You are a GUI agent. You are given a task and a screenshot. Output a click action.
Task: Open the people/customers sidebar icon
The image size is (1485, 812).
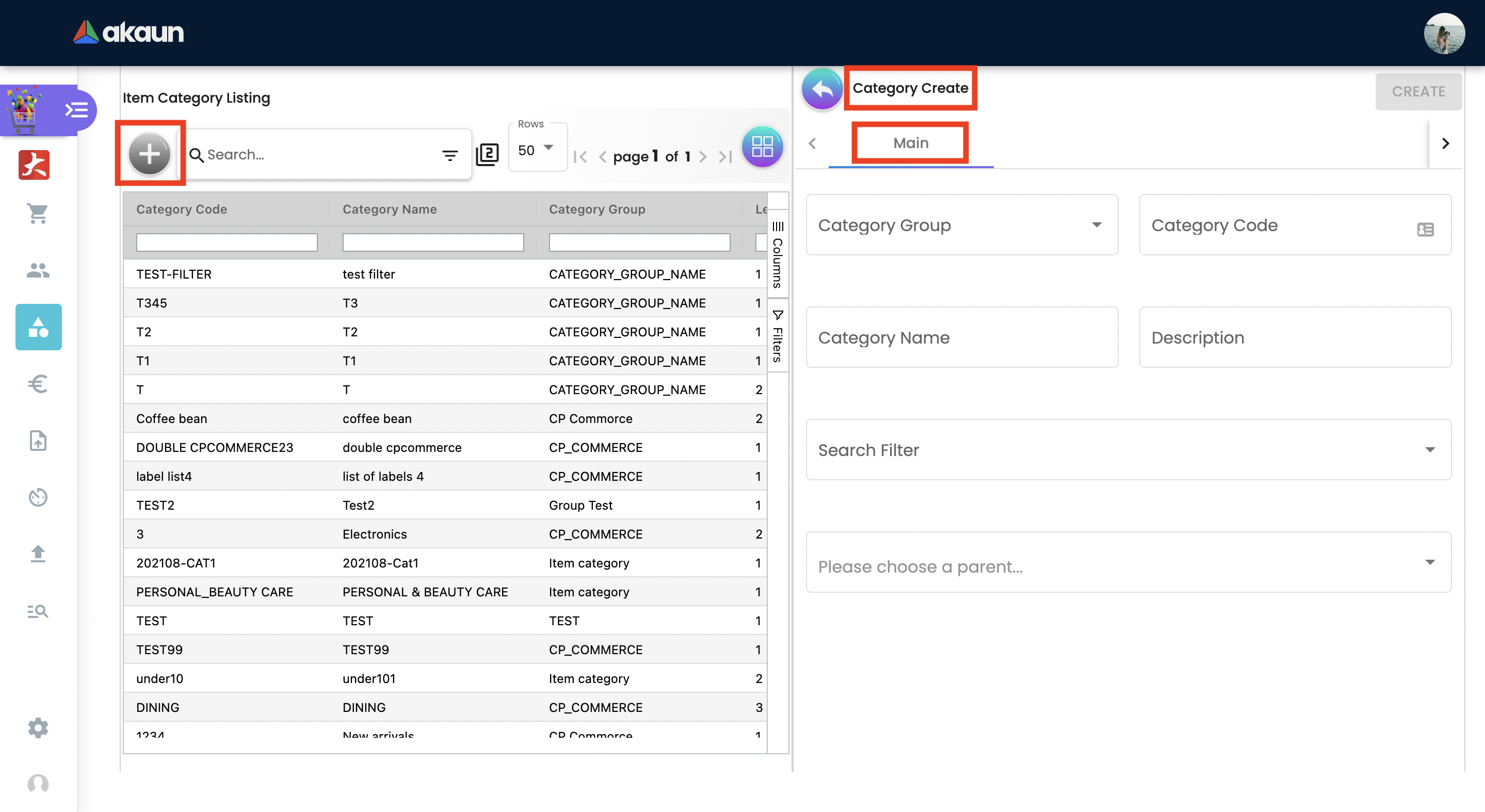tap(38, 270)
